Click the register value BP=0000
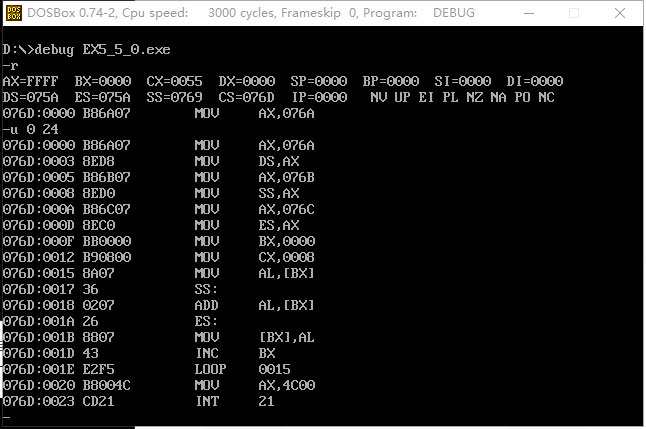 (391, 81)
